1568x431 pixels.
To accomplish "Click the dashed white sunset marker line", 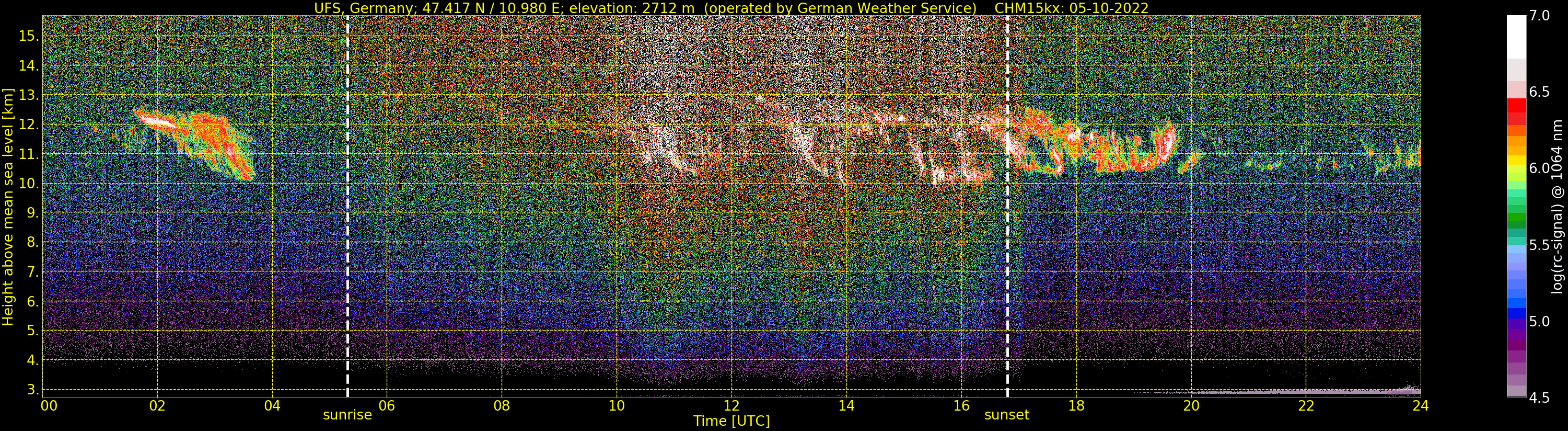I will [1007, 206].
